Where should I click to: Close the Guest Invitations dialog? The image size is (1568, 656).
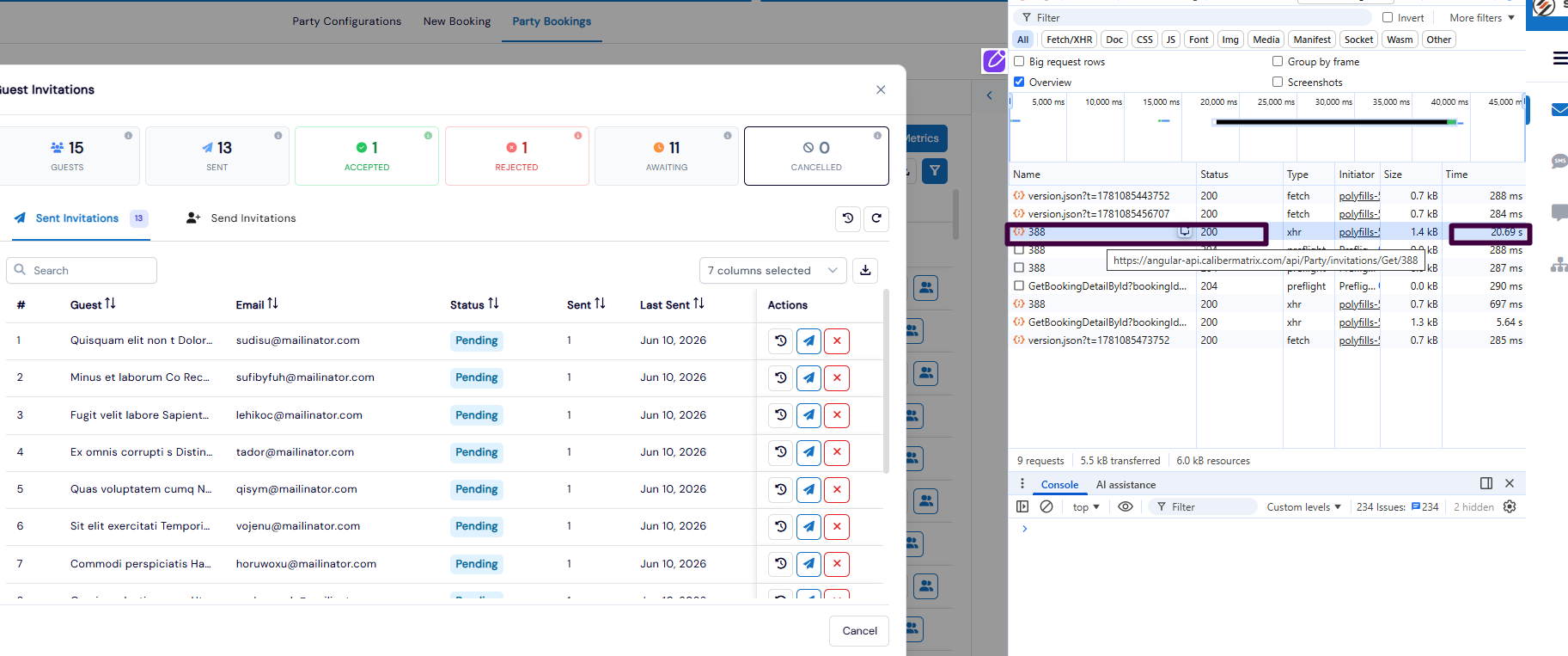pos(881,89)
